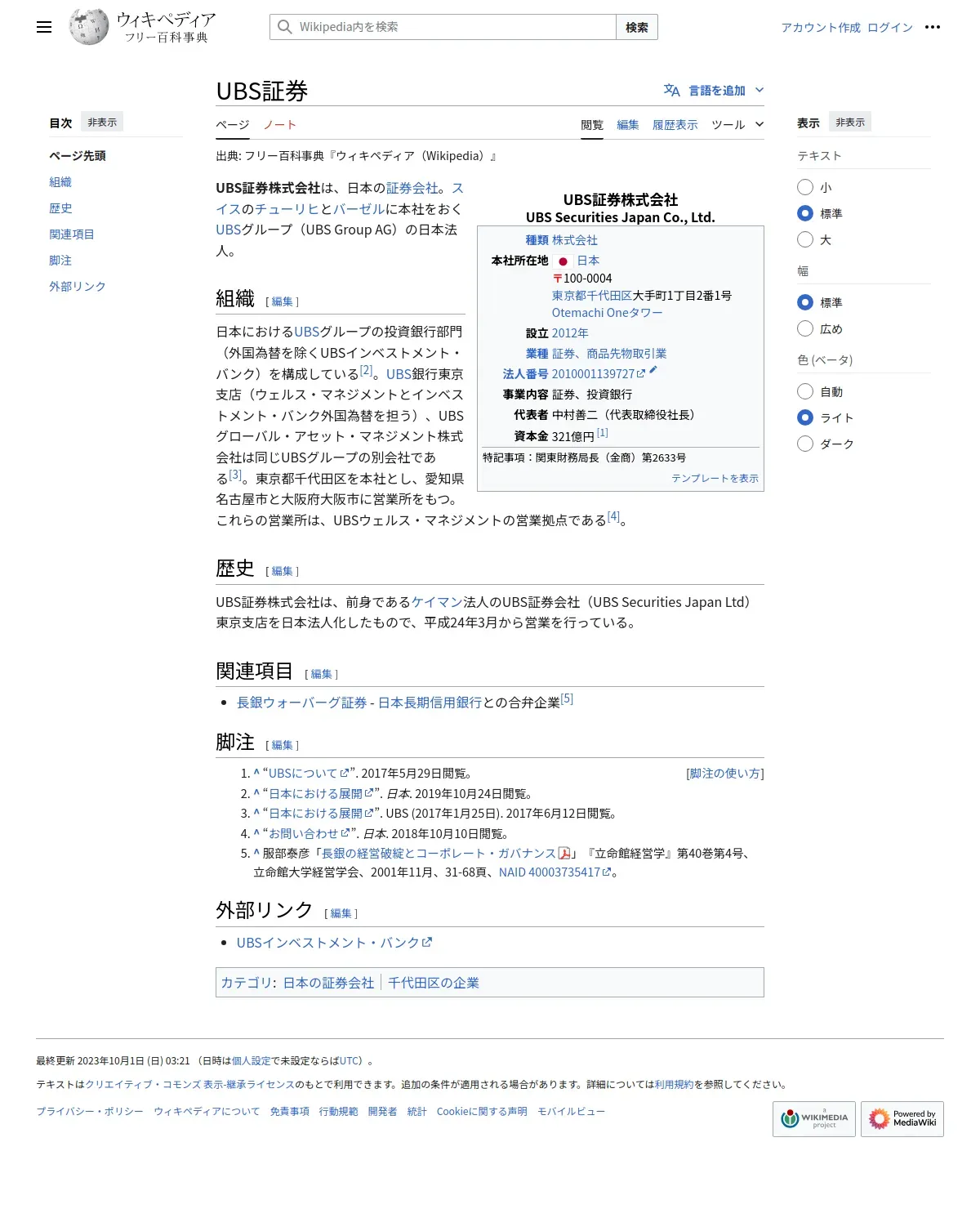The image size is (980, 1209).
Task: Click the Japan flag icon in infobox
Action: click(x=563, y=261)
